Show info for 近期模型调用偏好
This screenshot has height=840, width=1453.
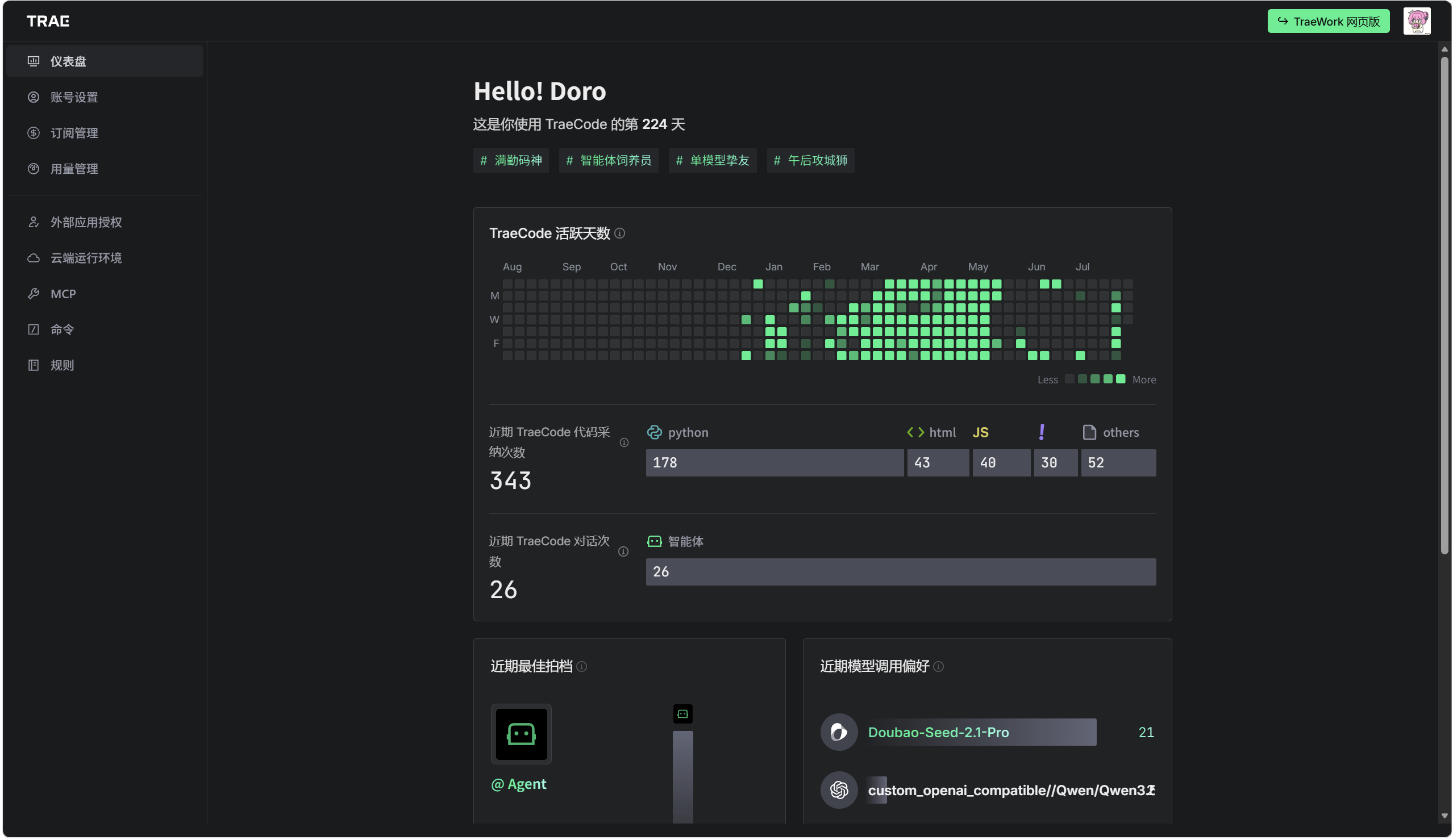[x=938, y=666]
